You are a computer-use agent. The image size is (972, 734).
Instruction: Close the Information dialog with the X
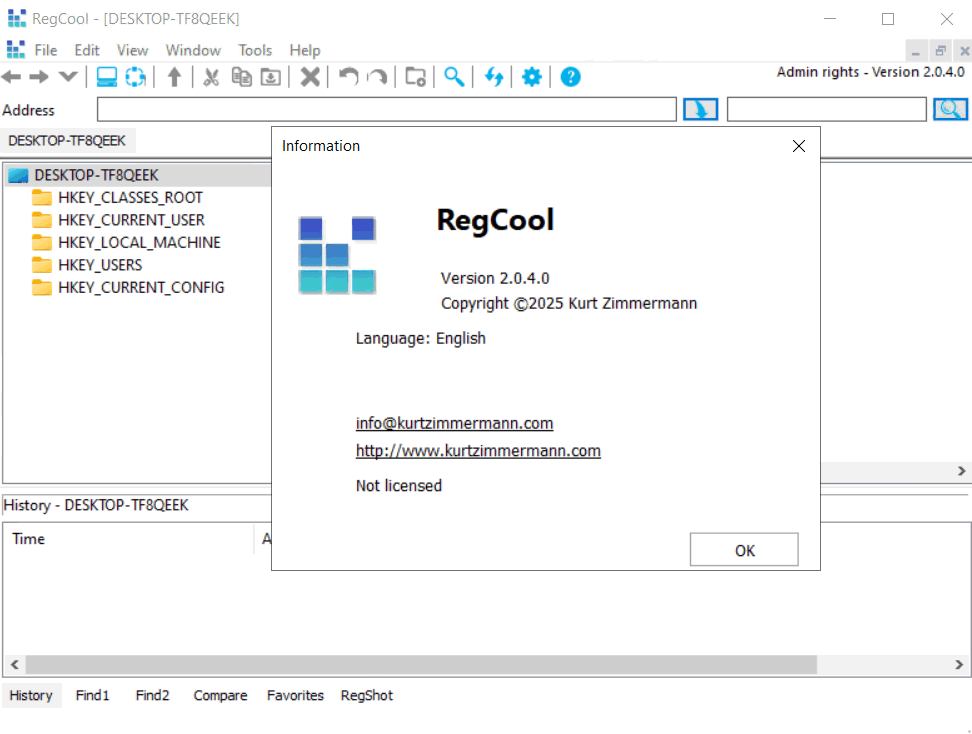(799, 146)
